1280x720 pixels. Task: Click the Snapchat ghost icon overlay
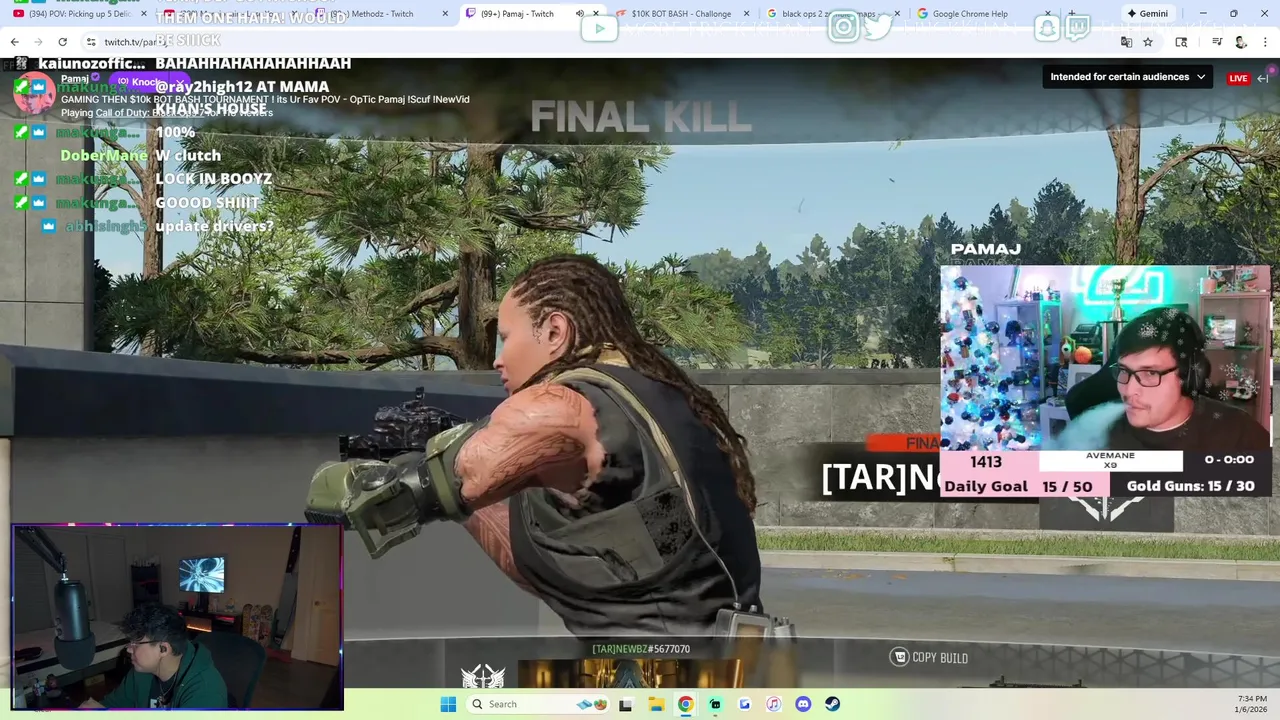[x=1047, y=27]
